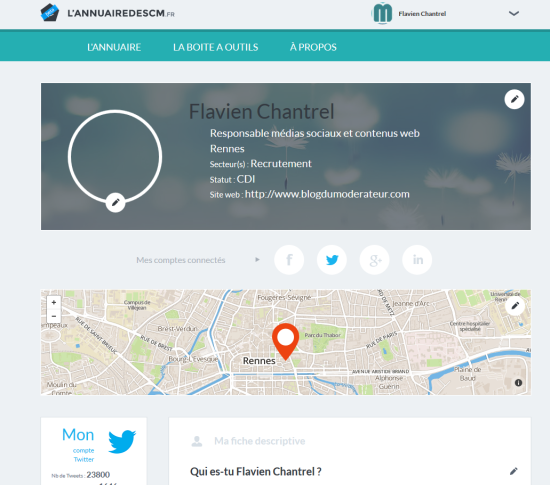
Task: Expand the account dropdown chevron
Action: 514,14
